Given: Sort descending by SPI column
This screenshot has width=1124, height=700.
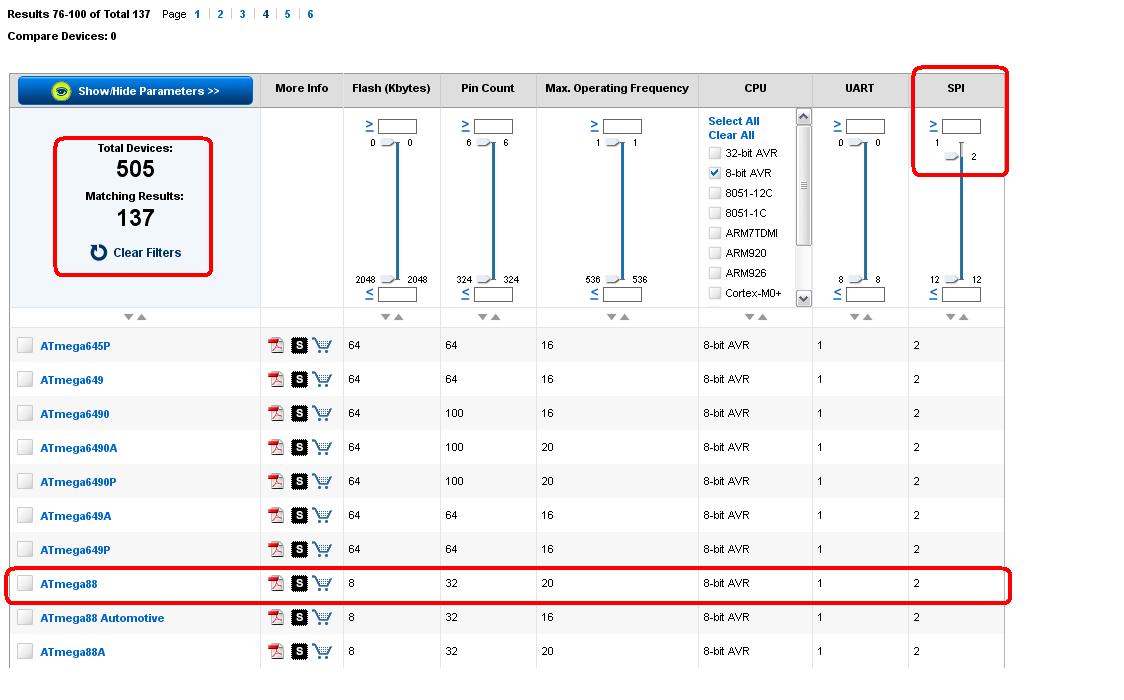Looking at the screenshot, I should click(951, 317).
